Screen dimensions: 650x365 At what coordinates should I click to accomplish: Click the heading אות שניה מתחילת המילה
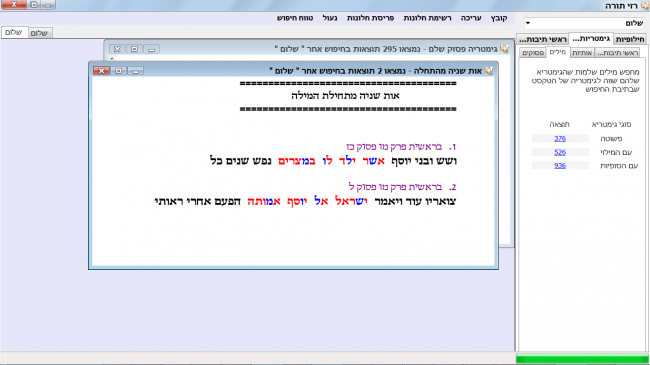tap(345, 96)
